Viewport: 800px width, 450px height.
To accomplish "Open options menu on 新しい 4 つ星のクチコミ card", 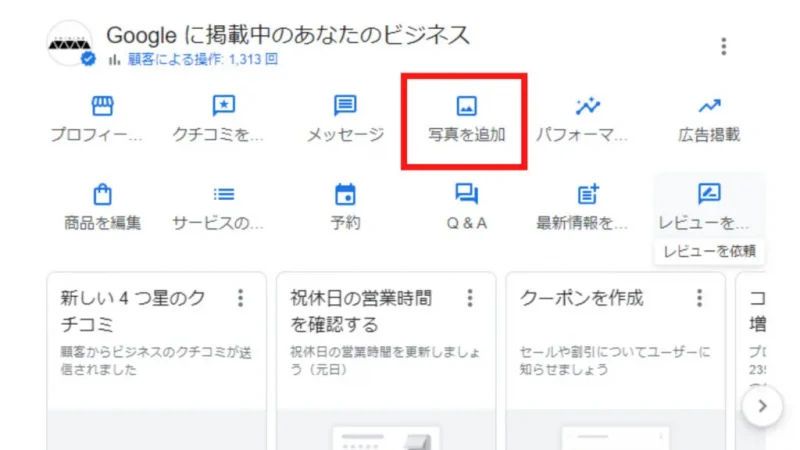I will pos(240,298).
